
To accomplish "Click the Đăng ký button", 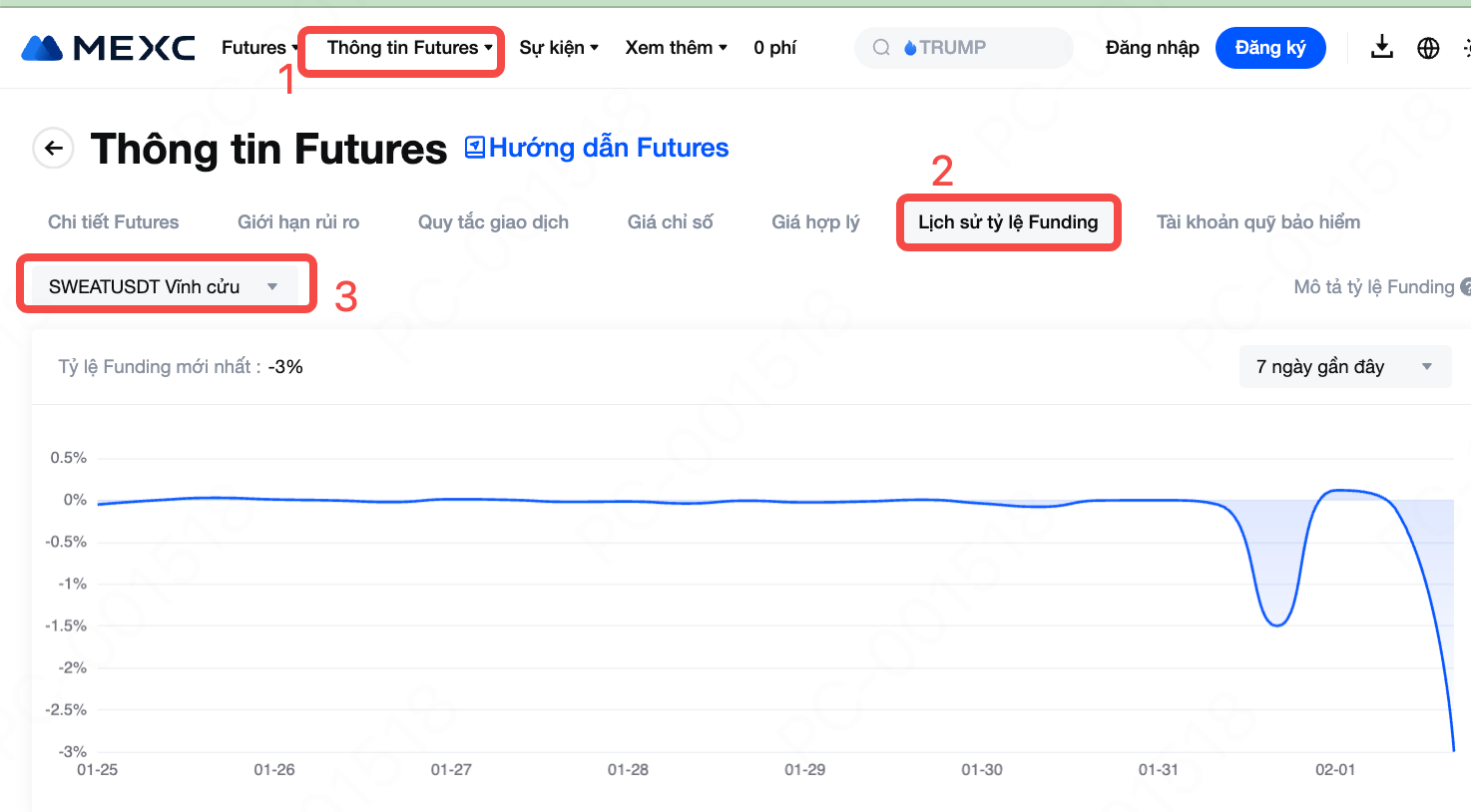I will click(x=1269, y=48).
